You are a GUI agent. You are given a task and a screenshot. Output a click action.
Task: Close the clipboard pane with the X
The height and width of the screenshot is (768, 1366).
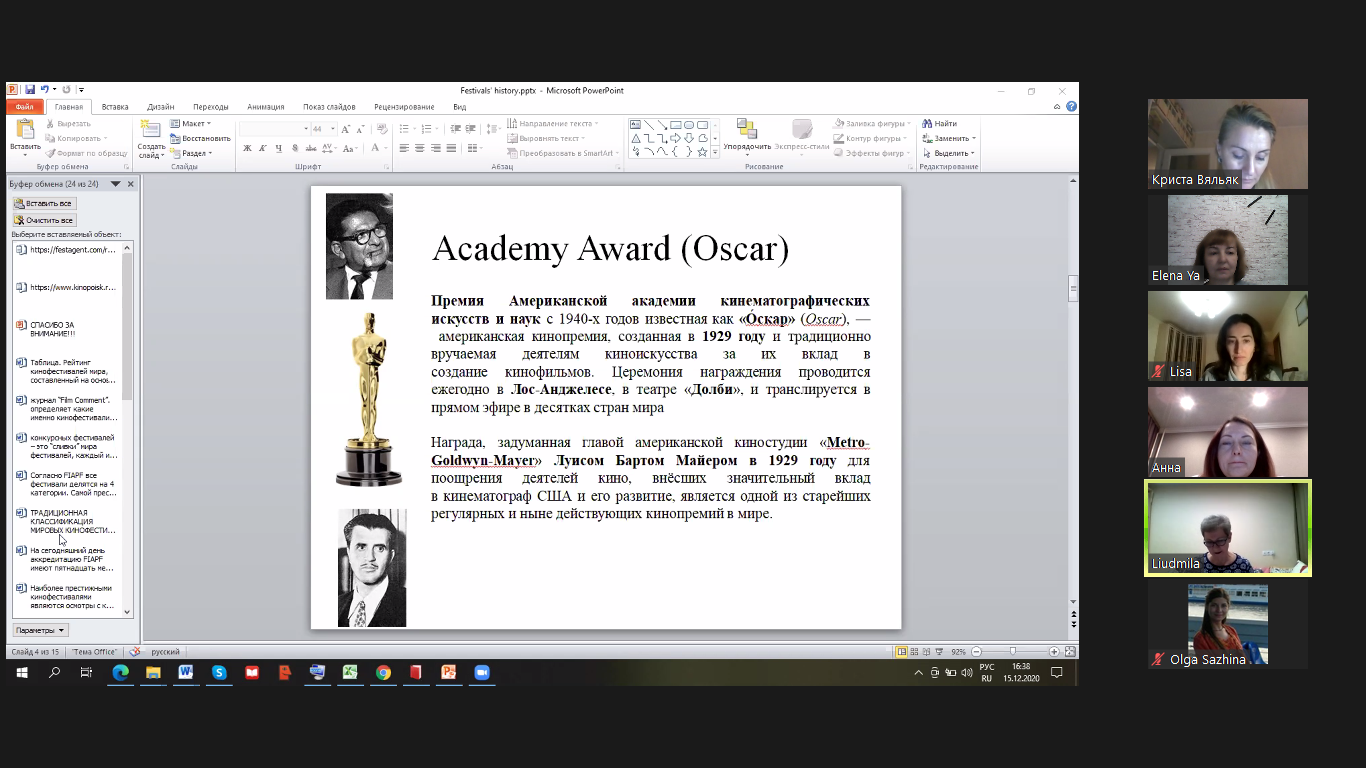tap(130, 184)
